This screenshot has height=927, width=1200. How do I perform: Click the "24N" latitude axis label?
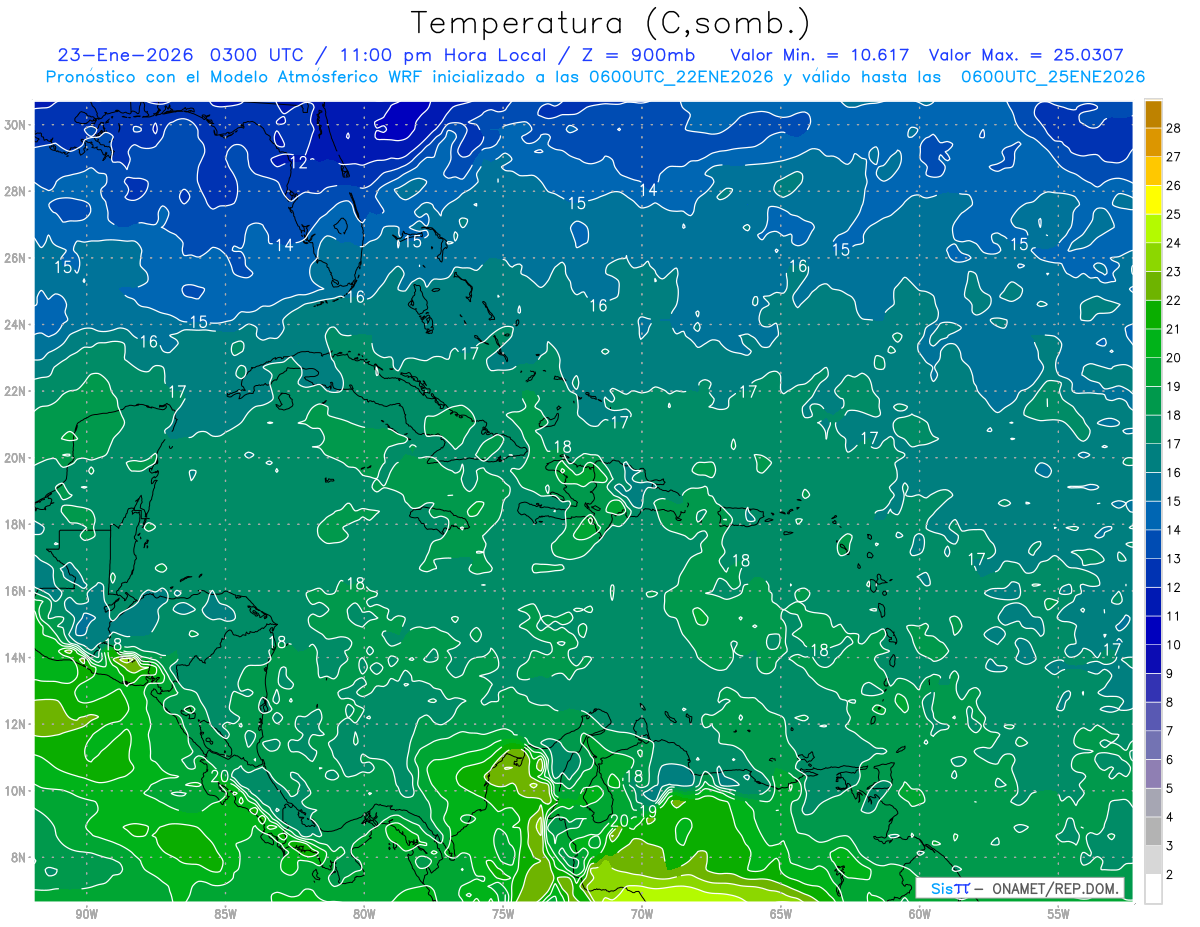(17, 325)
